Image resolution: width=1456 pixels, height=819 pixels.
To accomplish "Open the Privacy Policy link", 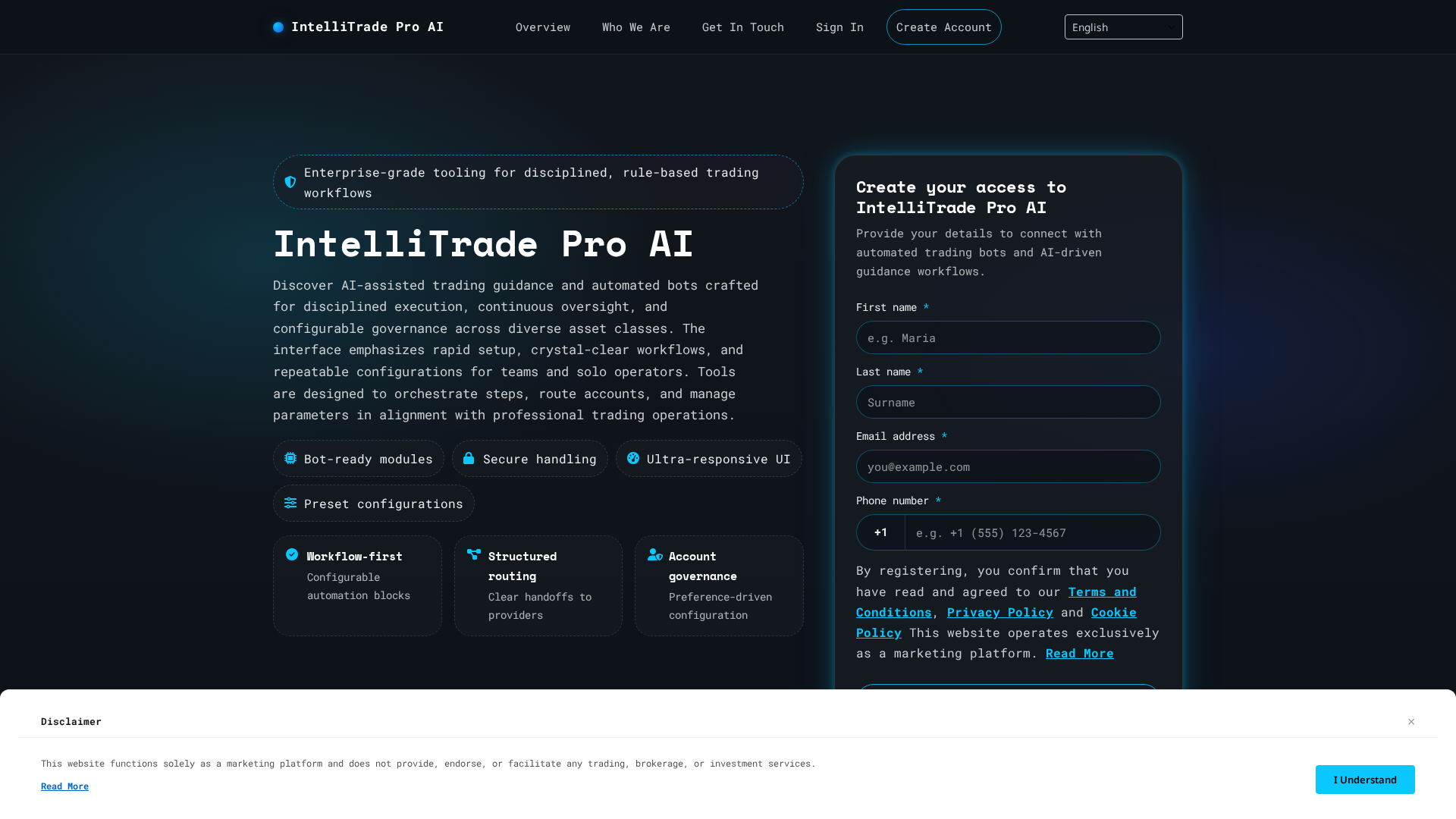I will point(999,612).
